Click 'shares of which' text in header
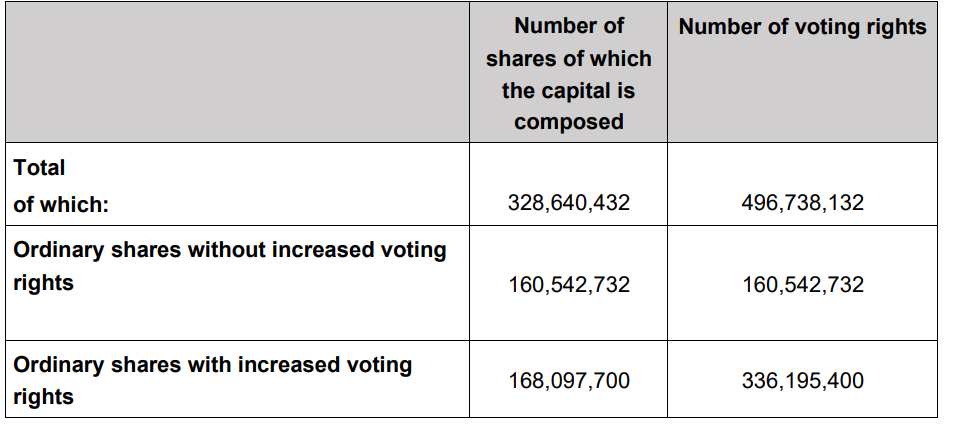Image resolution: width=960 pixels, height=436 pixels. coord(569,59)
